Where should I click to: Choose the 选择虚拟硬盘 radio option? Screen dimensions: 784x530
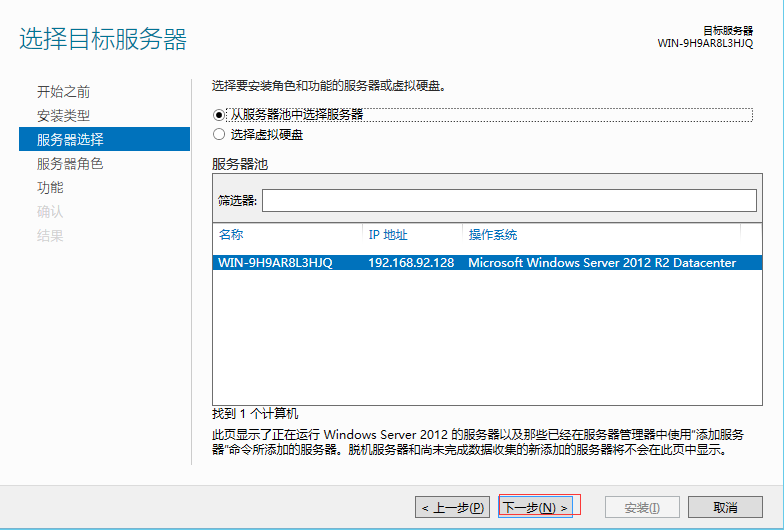219,134
